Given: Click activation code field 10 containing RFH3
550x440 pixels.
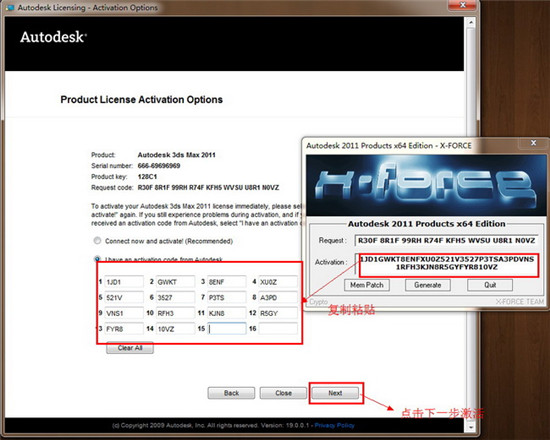Looking at the screenshot, I should pyautogui.click(x=175, y=313).
